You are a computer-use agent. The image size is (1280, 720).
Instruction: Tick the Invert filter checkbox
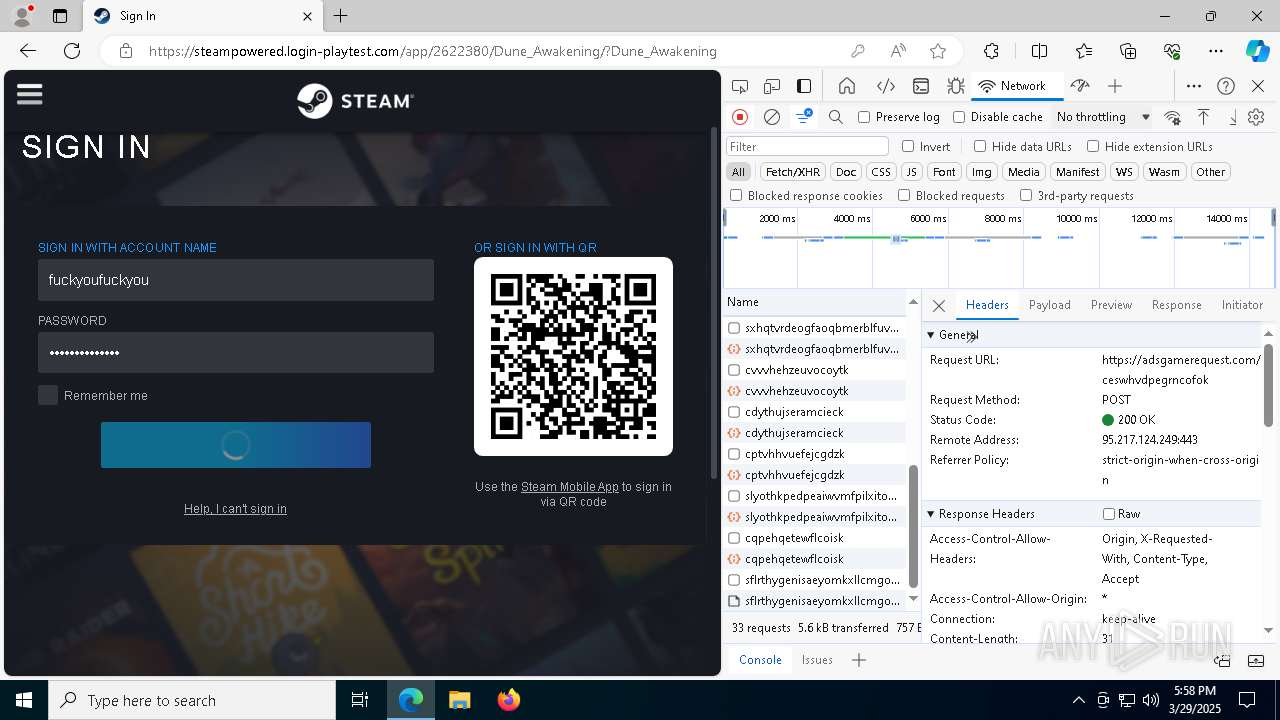(908, 146)
